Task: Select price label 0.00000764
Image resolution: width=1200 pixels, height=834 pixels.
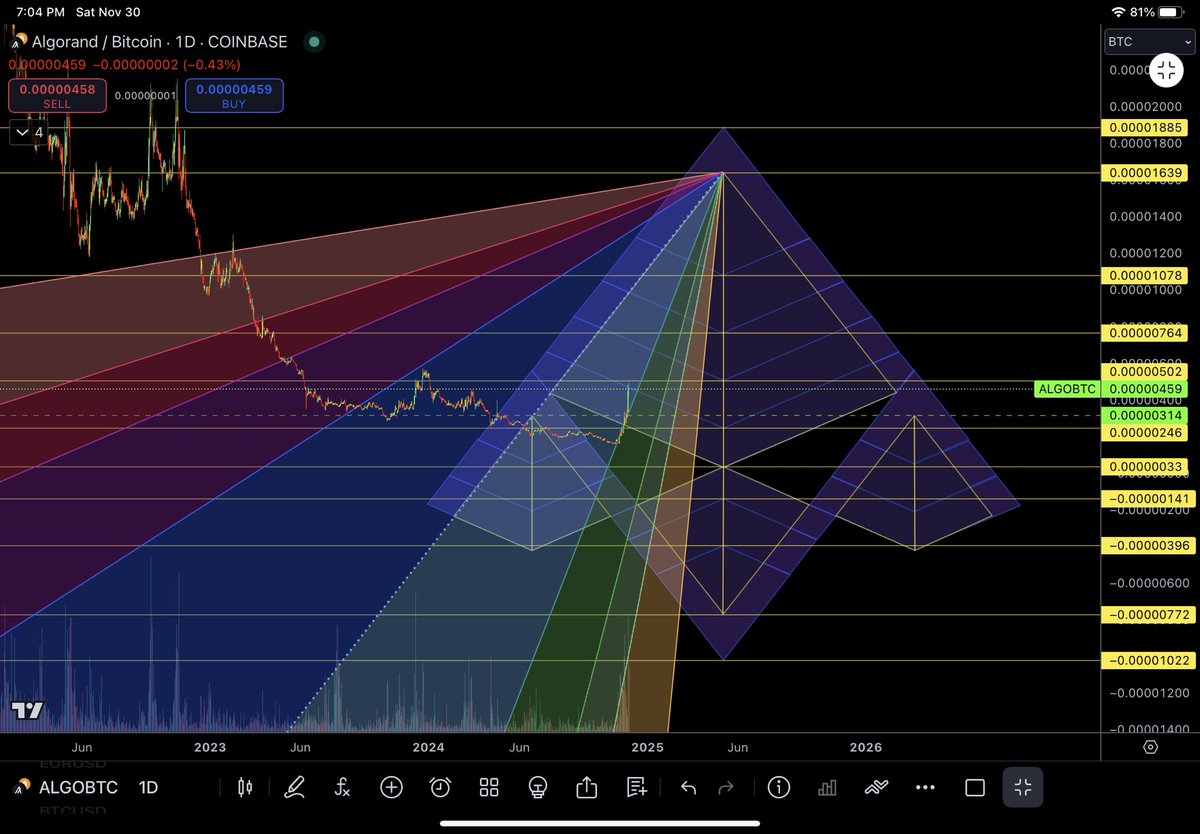Action: tap(1143, 332)
